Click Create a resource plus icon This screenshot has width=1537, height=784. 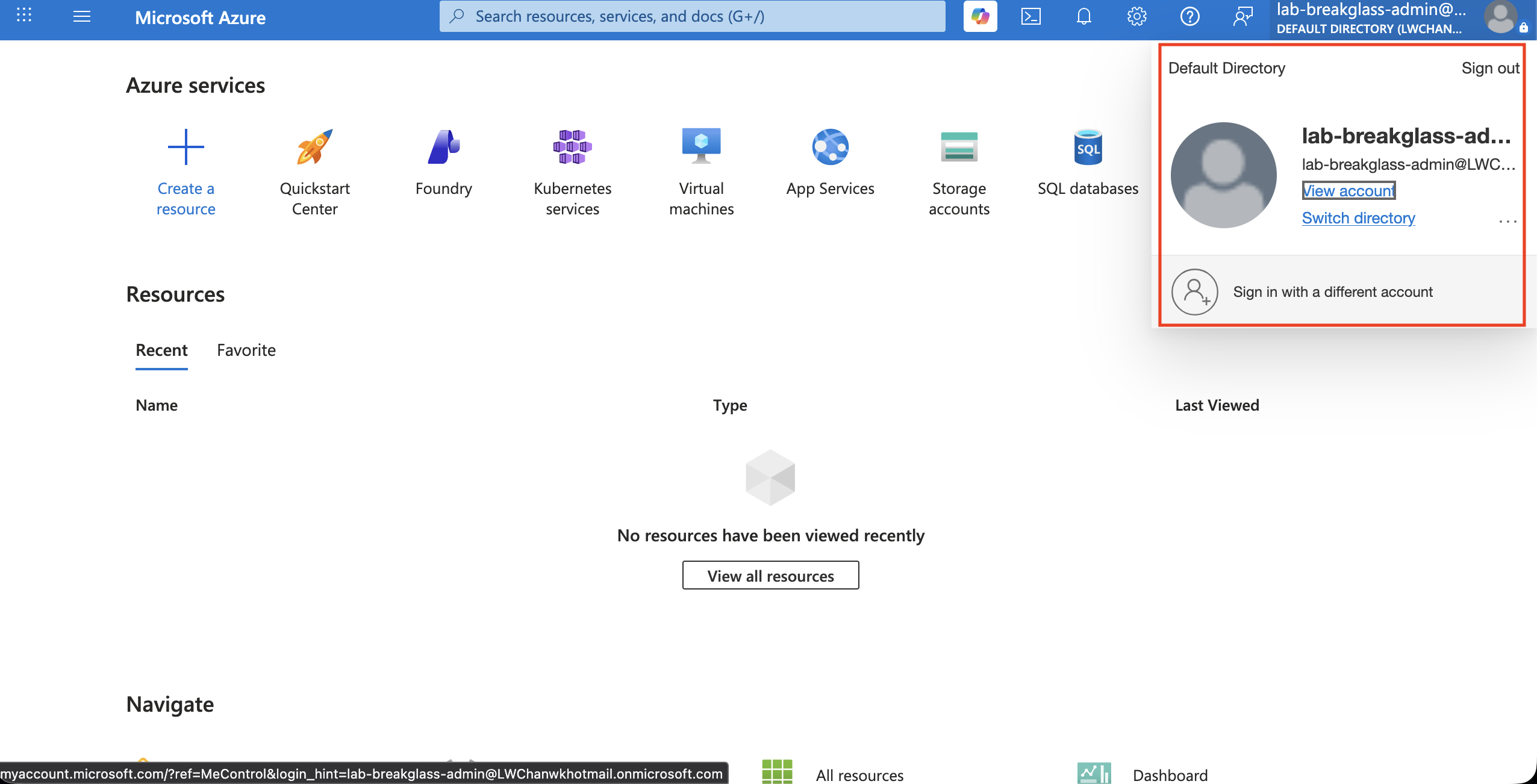click(x=186, y=146)
